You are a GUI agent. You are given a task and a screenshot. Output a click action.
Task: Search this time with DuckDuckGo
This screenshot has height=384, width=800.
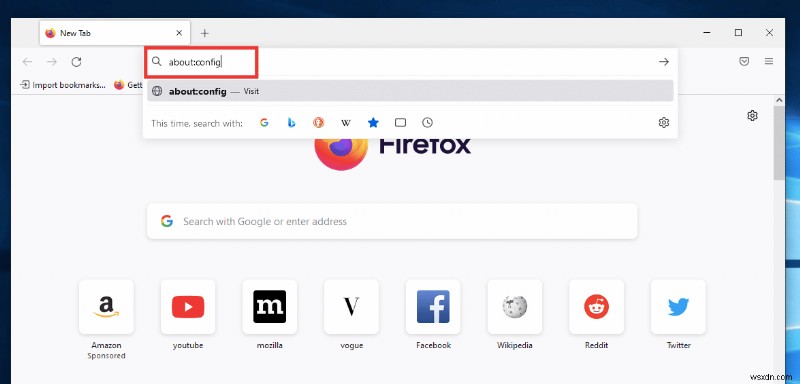pos(318,122)
